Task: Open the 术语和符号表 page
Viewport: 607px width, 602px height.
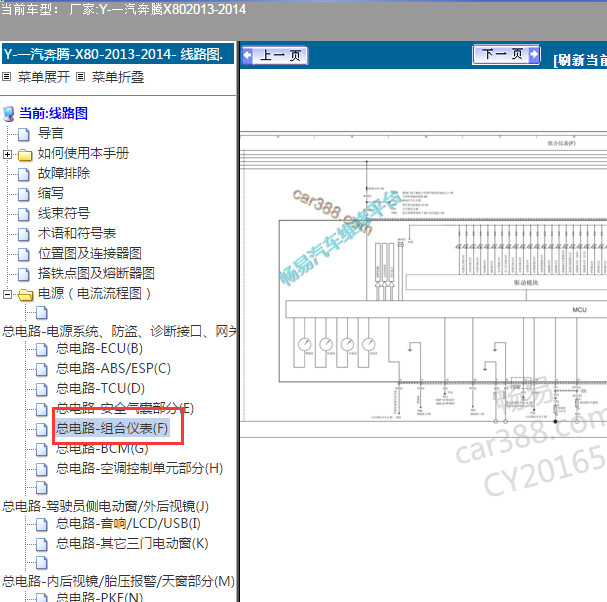Action: (77, 233)
